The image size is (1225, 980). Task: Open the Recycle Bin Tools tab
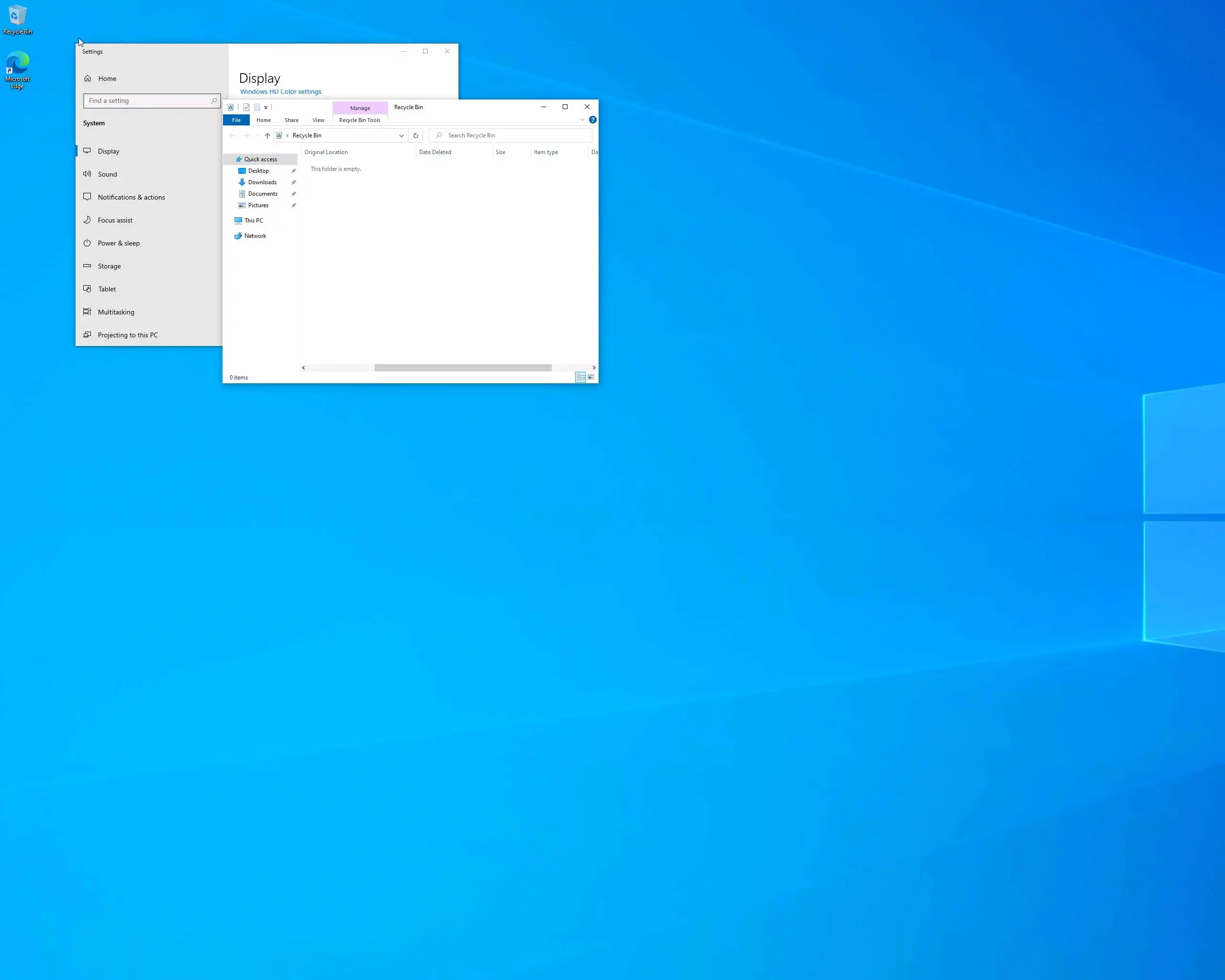[x=359, y=121]
